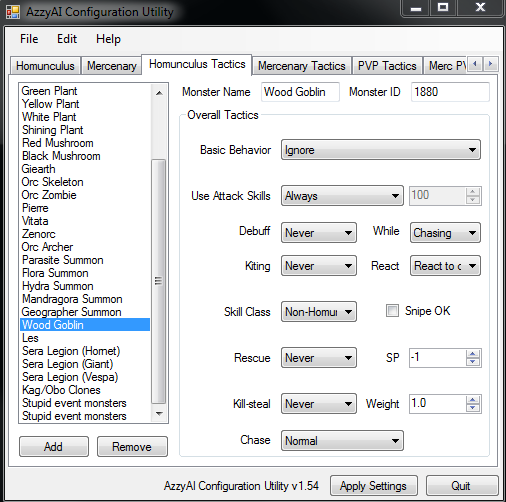Select Pierre in monster list

(x=85, y=208)
